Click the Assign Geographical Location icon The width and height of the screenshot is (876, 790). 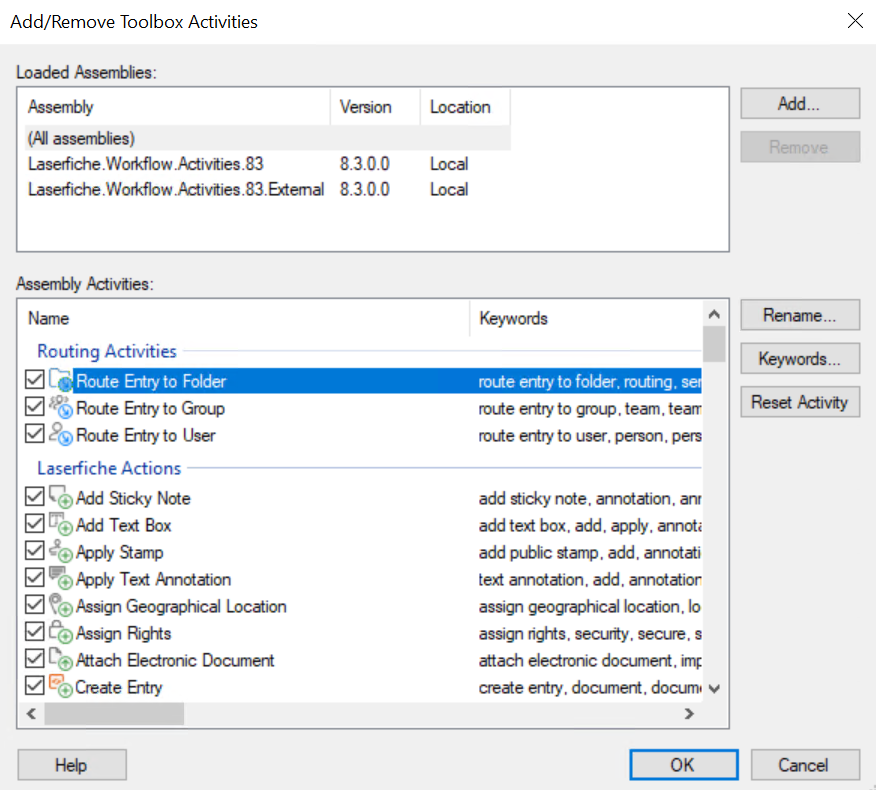[x=61, y=606]
